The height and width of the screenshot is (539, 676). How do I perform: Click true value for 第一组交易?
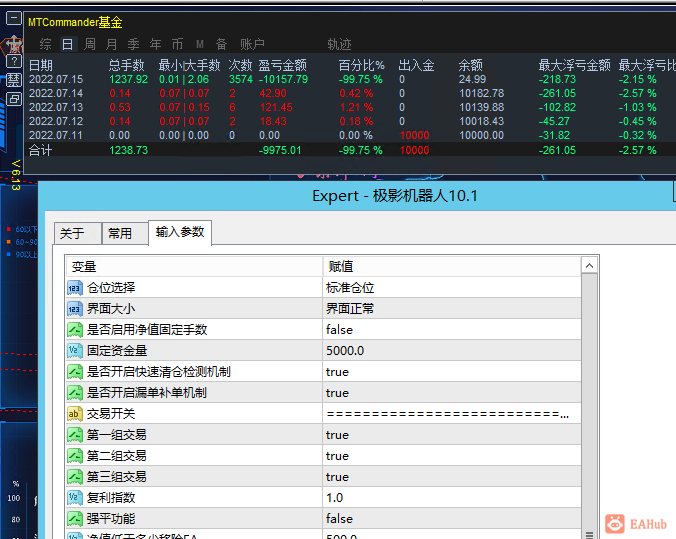click(x=451, y=435)
